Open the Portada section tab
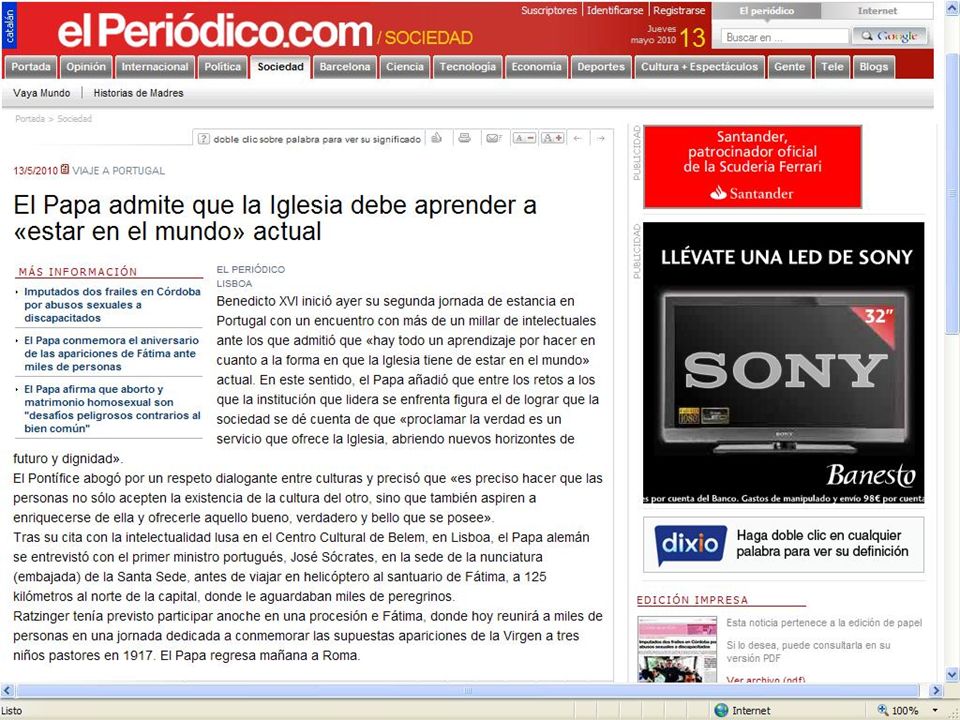 tap(31, 67)
